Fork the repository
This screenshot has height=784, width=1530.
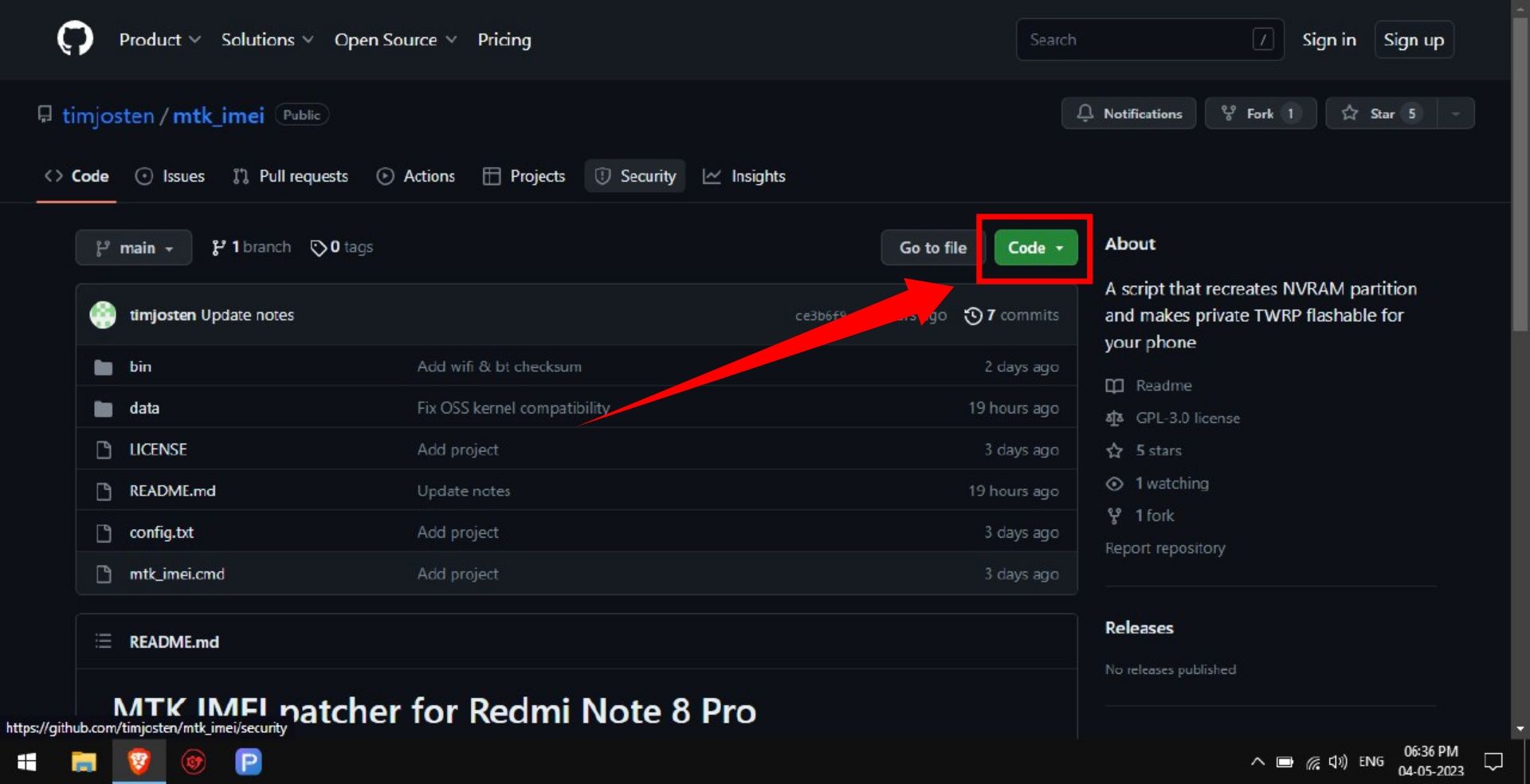1260,113
